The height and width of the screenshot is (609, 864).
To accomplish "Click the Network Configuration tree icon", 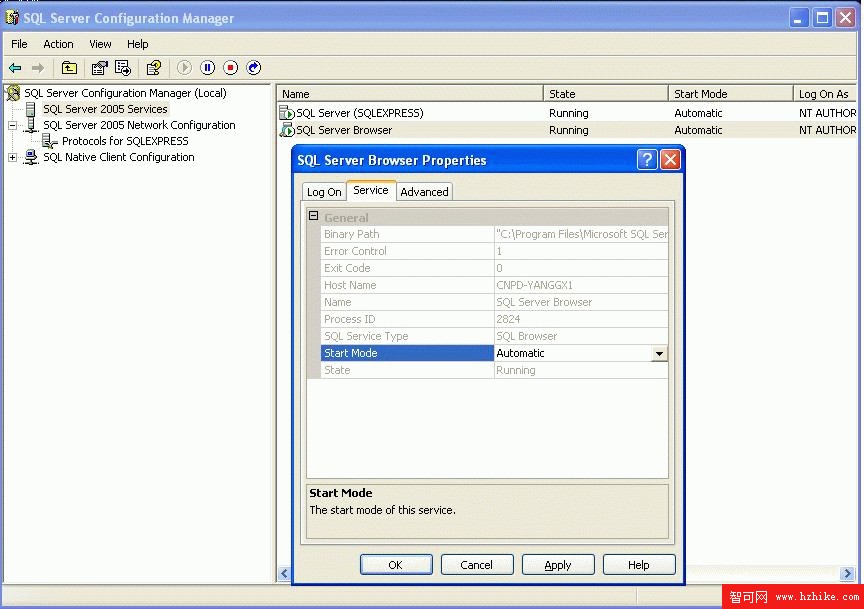I will [x=31, y=125].
